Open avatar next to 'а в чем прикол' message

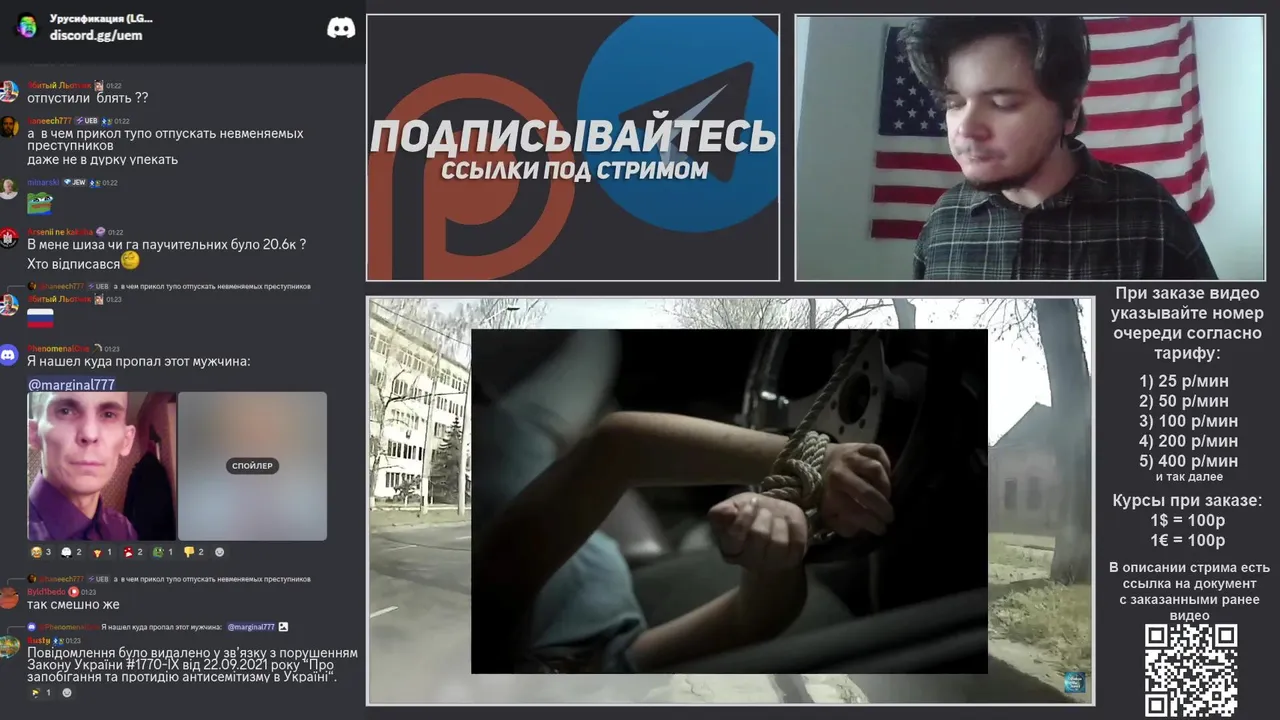[x=9, y=127]
